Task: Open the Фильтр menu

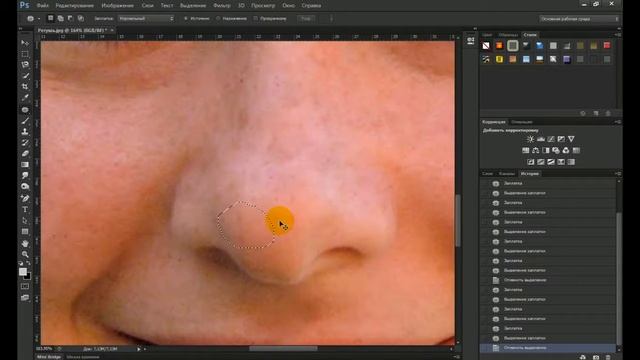Action: (222, 6)
